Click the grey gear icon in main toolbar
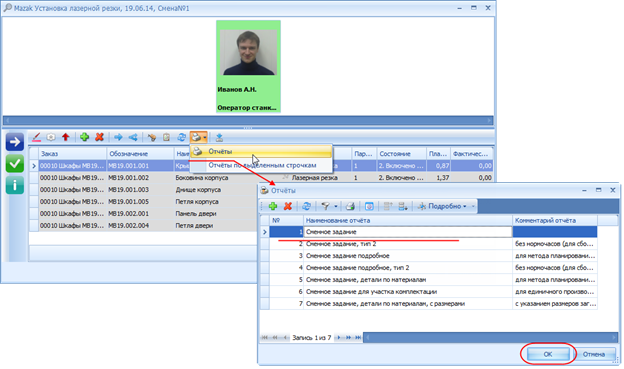Image resolution: width=624 pixels, height=369 pixels. (x=51, y=137)
